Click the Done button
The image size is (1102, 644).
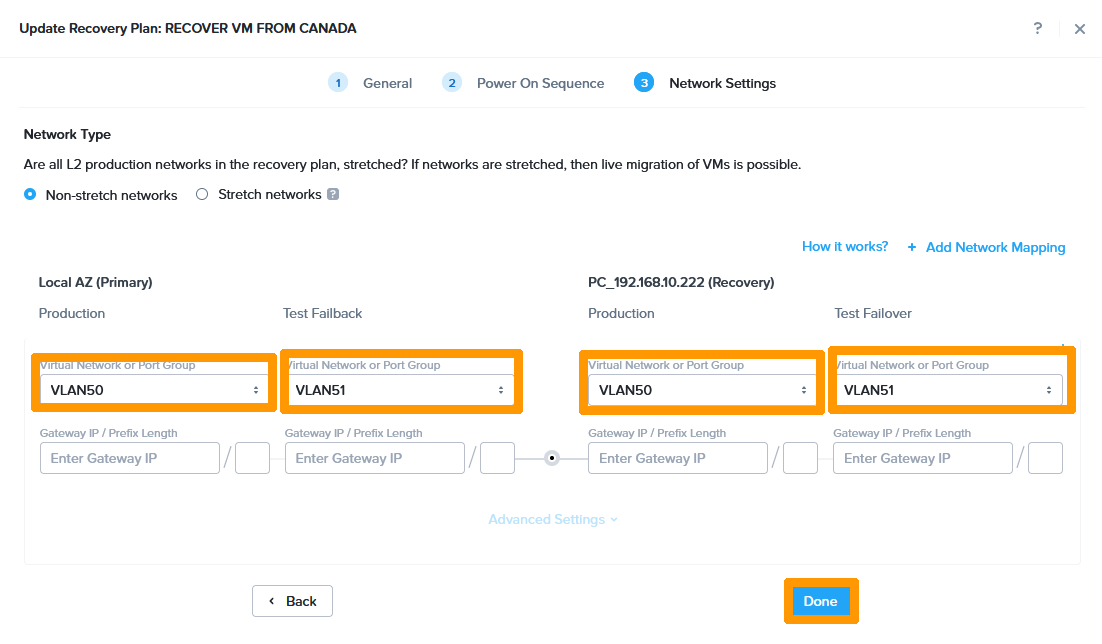pyautogui.click(x=820, y=601)
